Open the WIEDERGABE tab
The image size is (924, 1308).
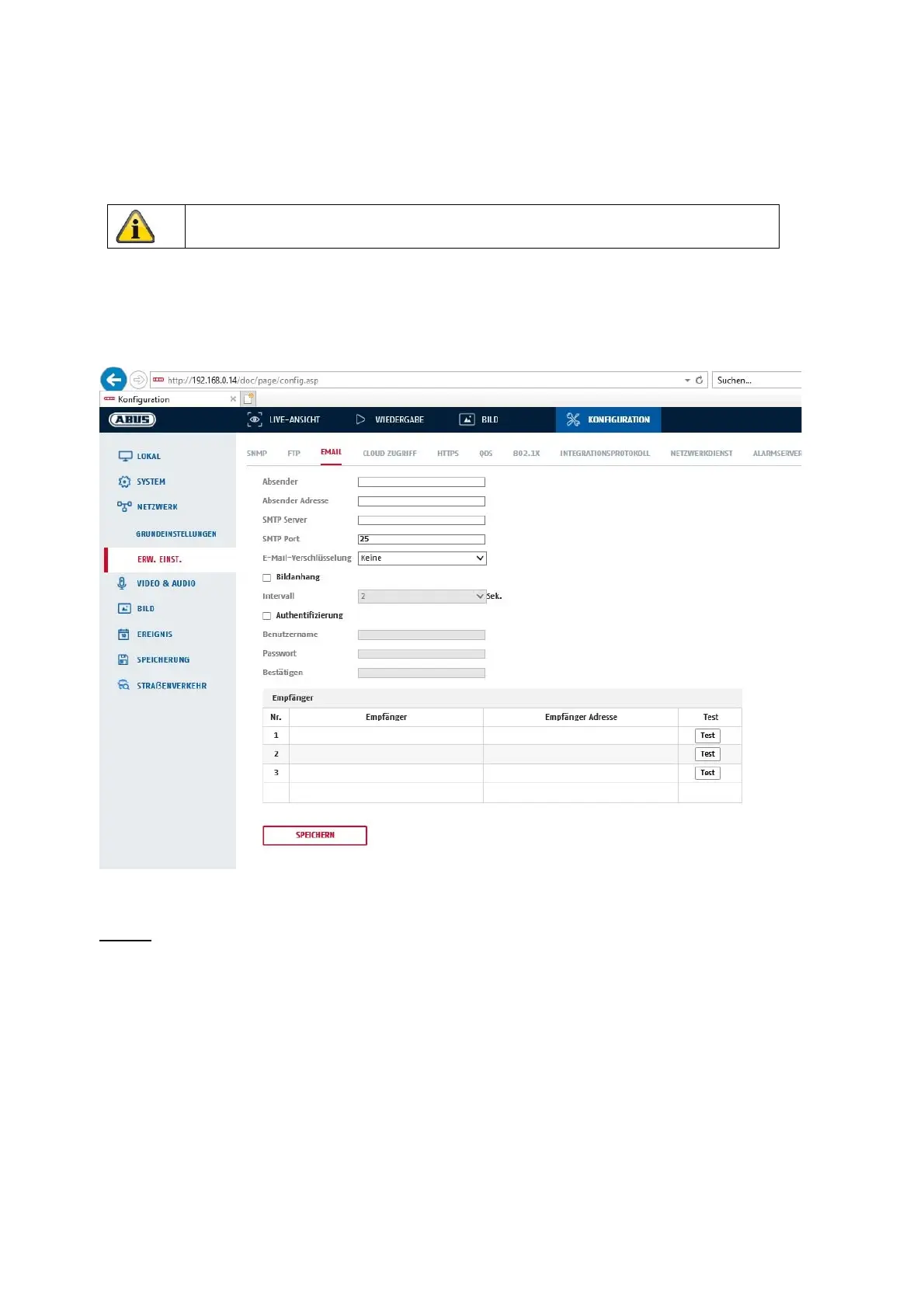coord(399,419)
